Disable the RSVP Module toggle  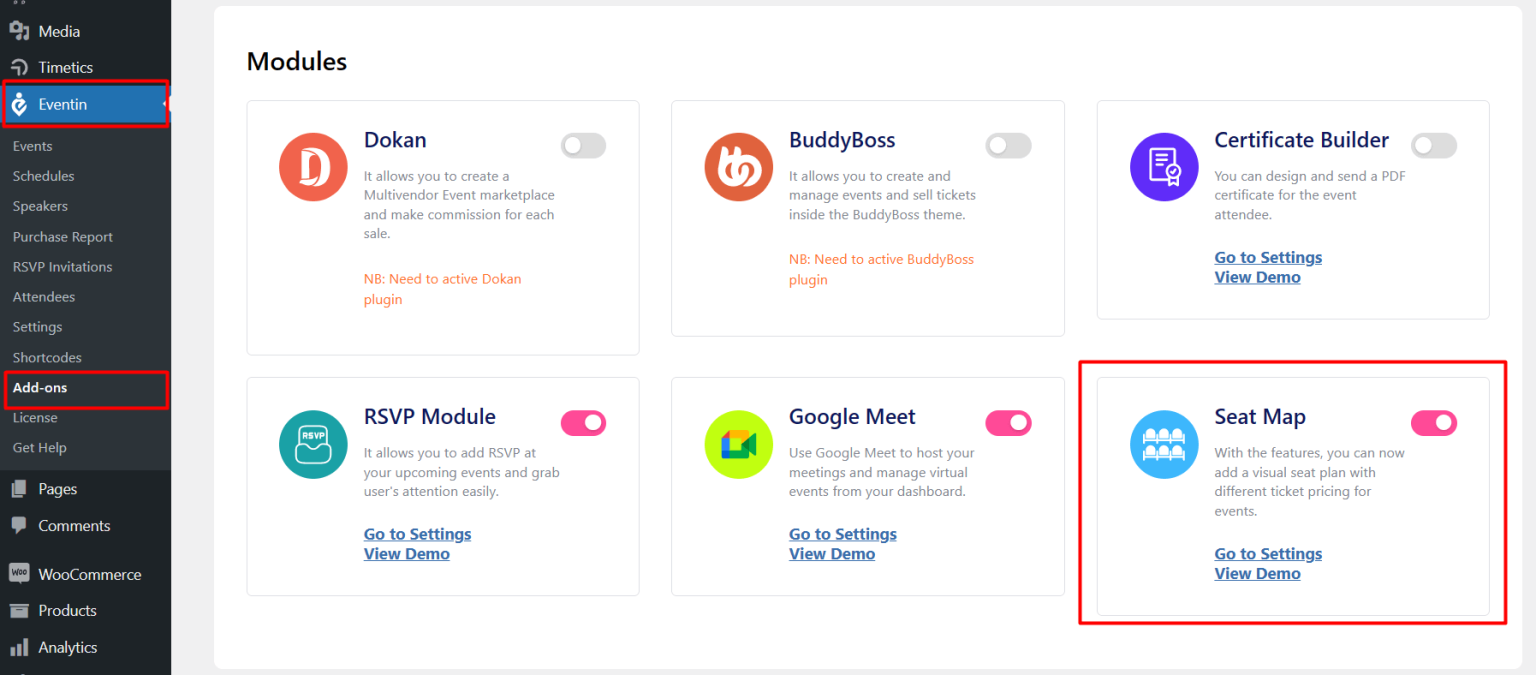tap(583, 423)
